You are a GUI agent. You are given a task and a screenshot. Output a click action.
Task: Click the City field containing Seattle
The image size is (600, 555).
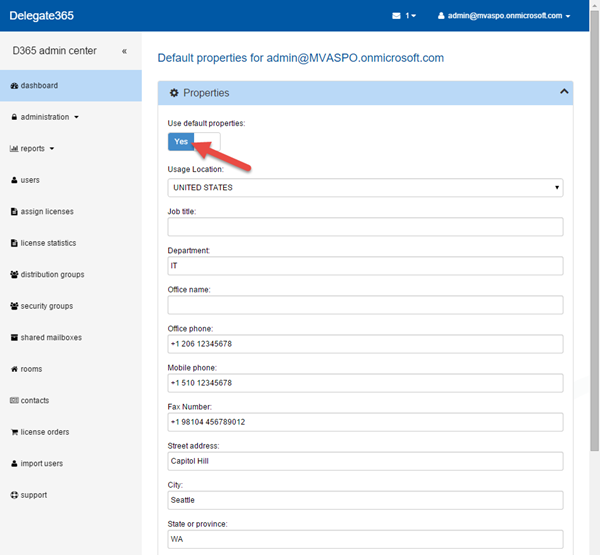(x=365, y=500)
